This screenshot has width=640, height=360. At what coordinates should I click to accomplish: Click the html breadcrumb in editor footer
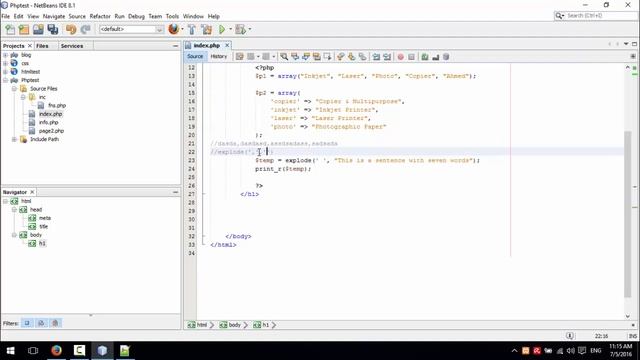coord(198,325)
